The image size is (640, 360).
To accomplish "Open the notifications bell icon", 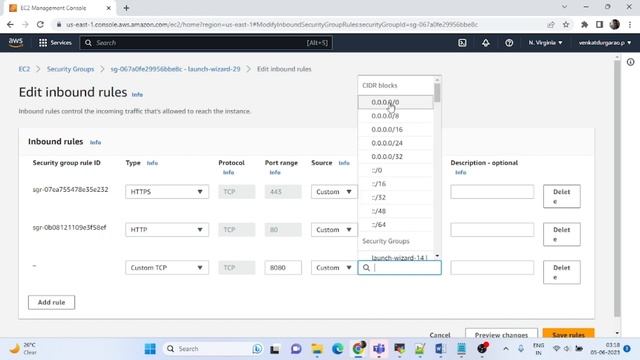I will [485, 42].
